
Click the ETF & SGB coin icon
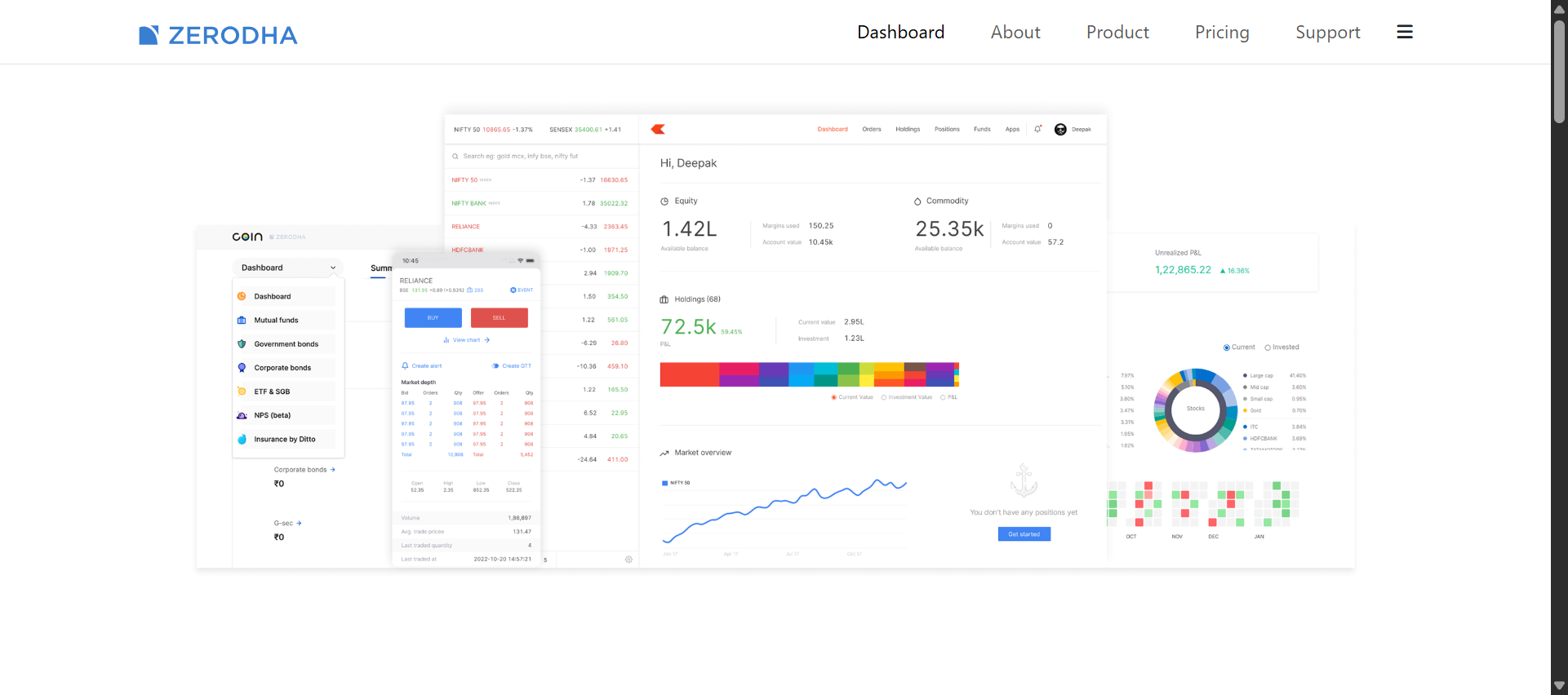[242, 392]
